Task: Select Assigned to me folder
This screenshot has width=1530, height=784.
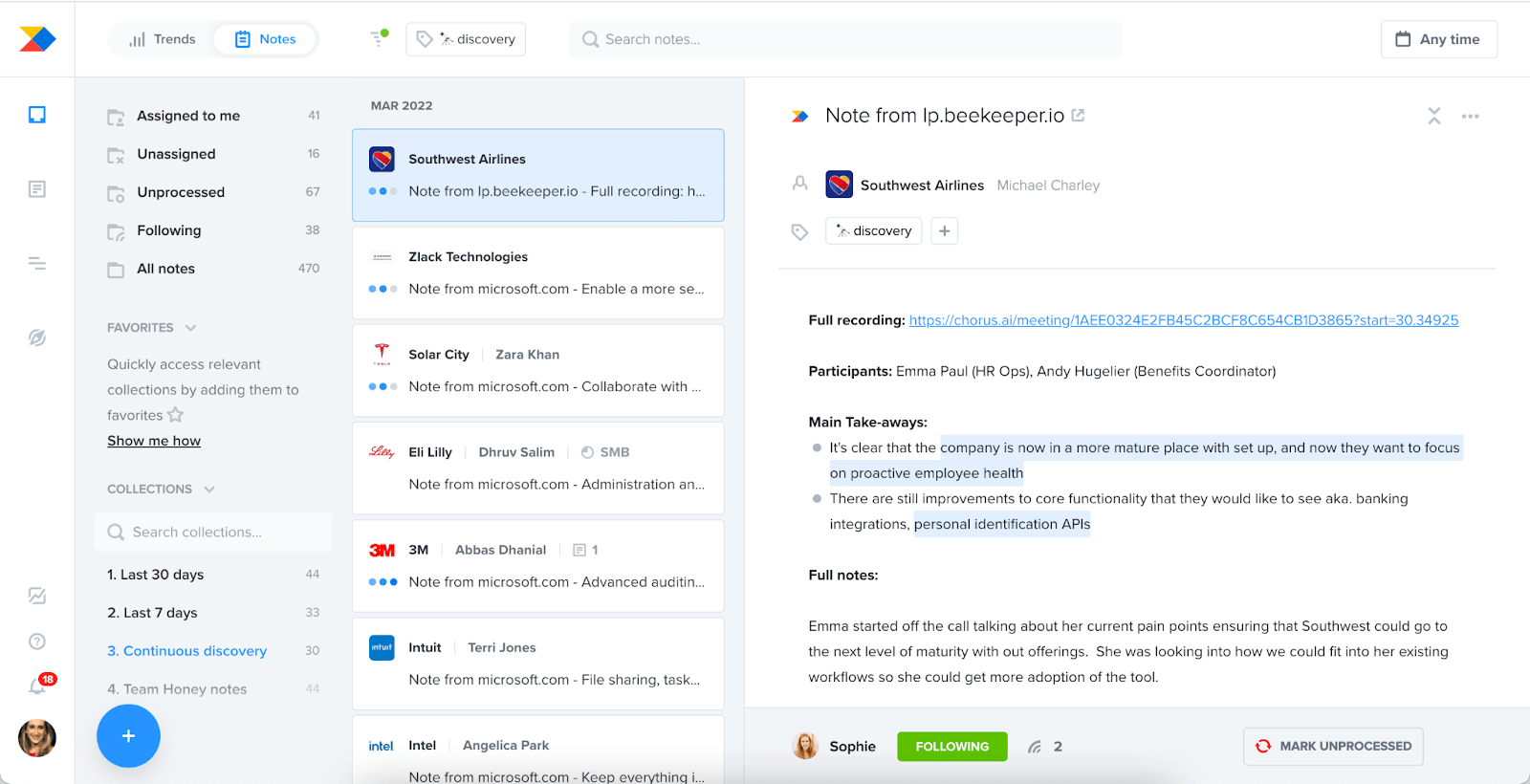Action: click(x=213, y=116)
